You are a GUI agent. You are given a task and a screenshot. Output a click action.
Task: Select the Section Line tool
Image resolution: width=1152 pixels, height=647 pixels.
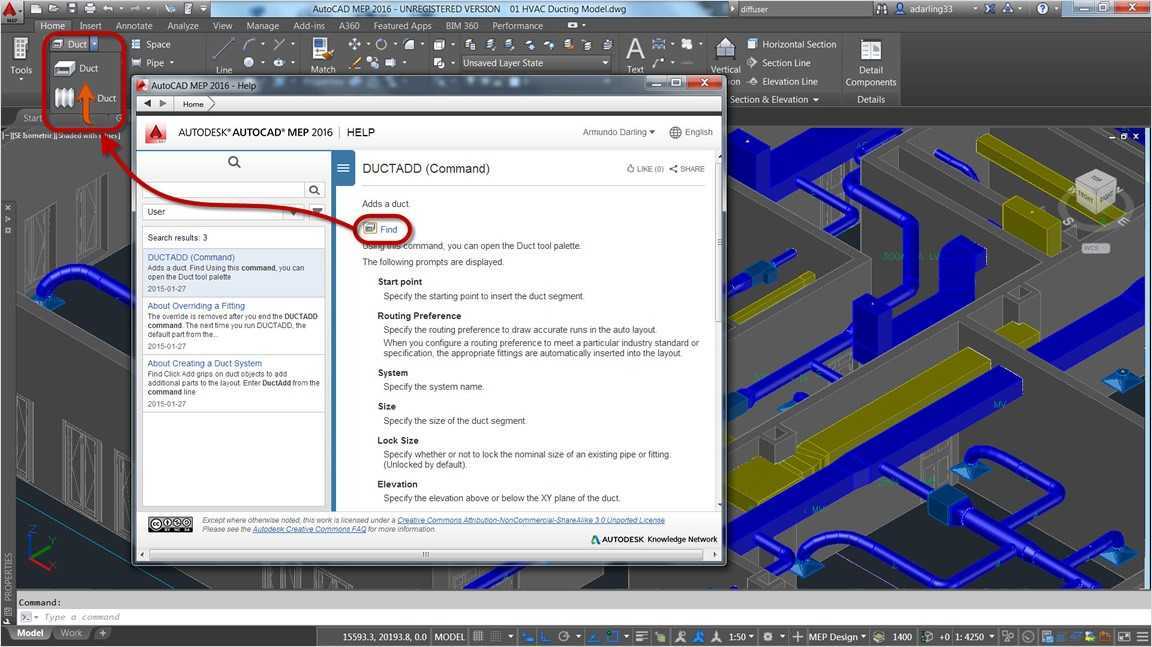[x=779, y=63]
